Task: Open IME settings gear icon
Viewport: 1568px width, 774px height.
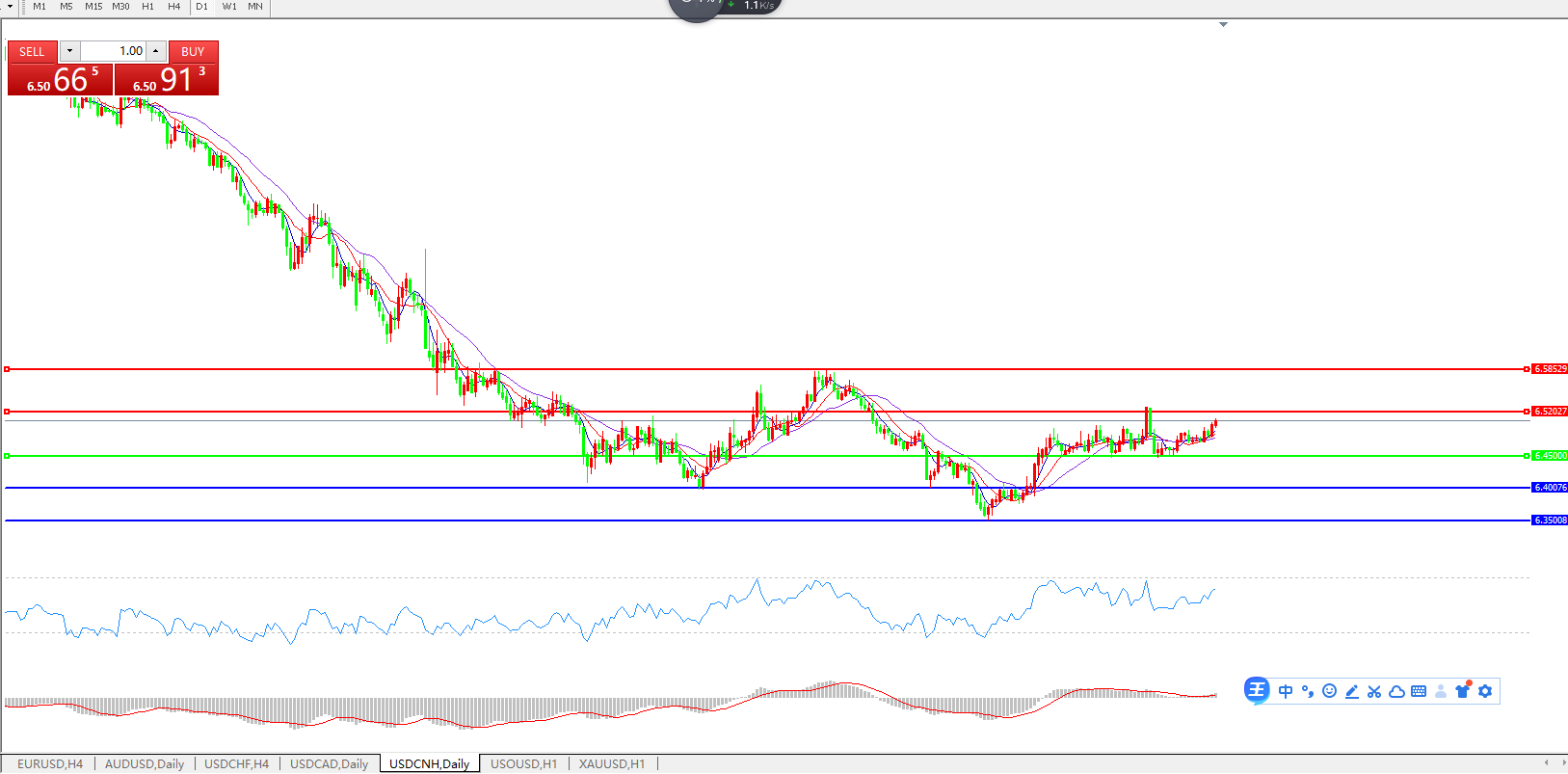Action: (1485, 691)
